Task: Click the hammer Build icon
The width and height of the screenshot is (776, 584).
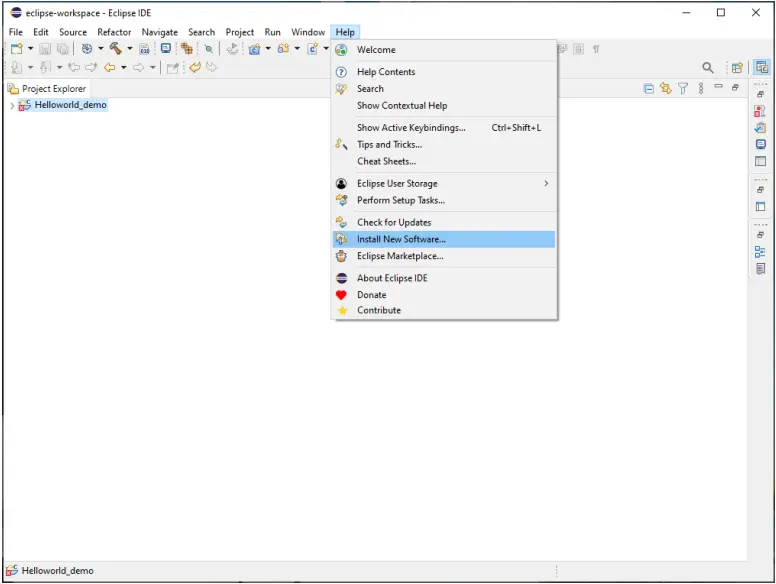Action: point(116,49)
